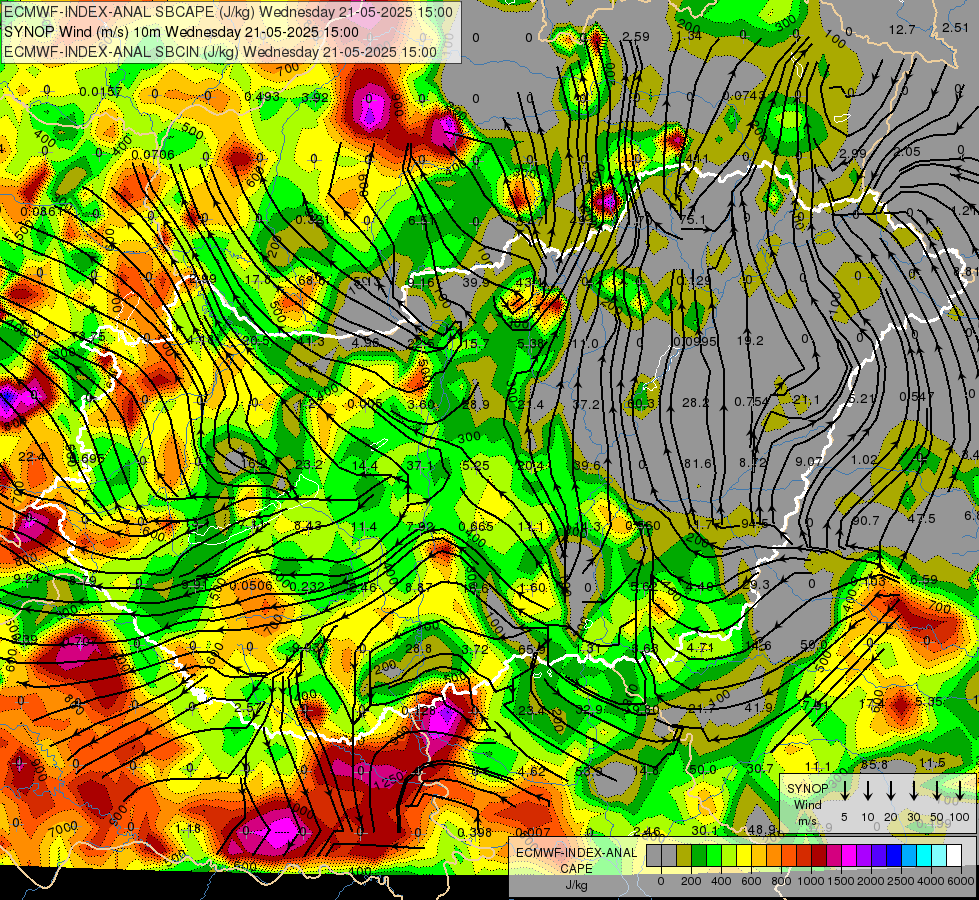The height and width of the screenshot is (900, 979).
Task: Click the 2500 tick label on CAPE scale
Action: (x=900, y=881)
